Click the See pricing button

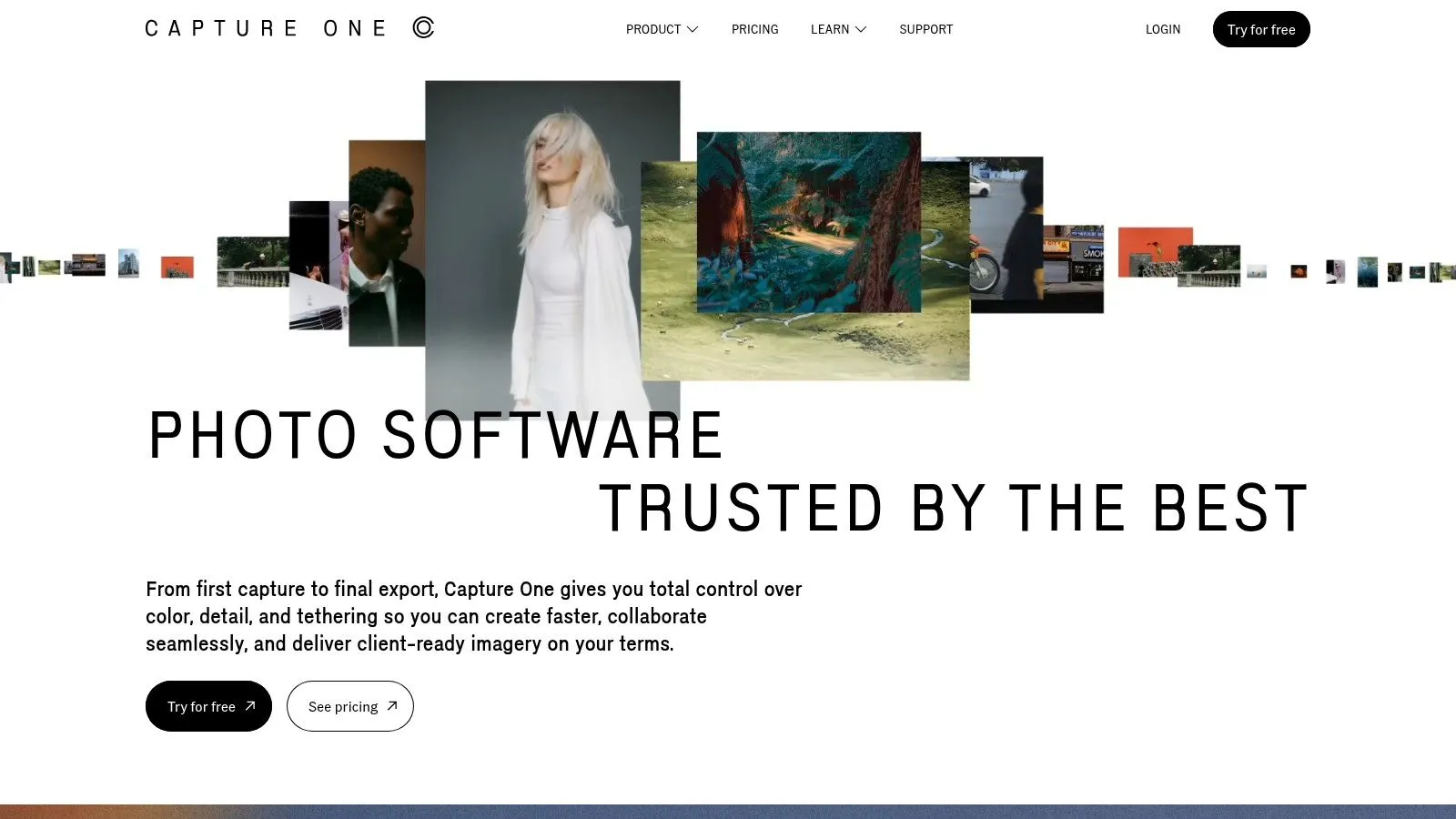[350, 706]
